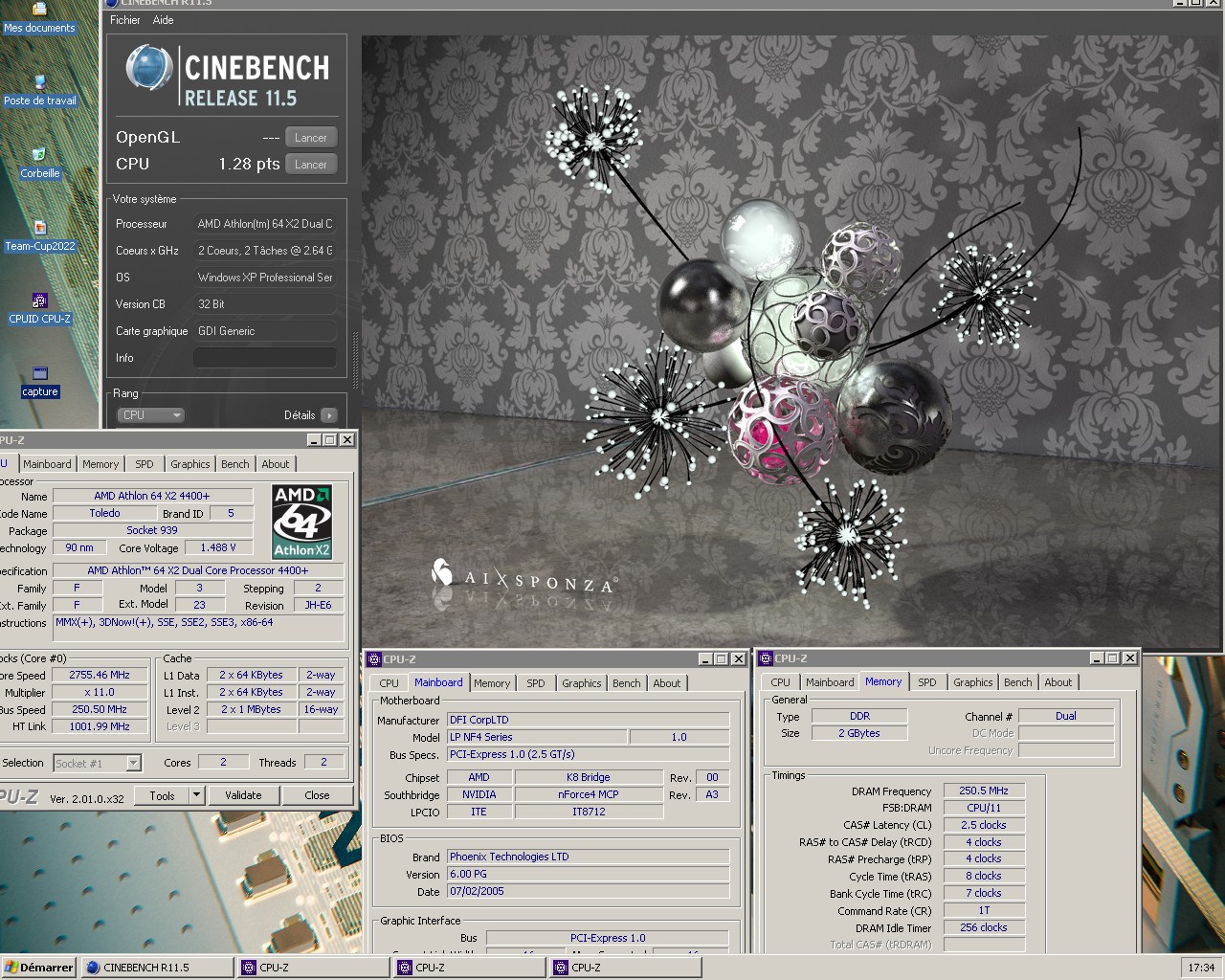Click the Validate button in CPU-Z
This screenshot has height=980, width=1225.
point(243,795)
